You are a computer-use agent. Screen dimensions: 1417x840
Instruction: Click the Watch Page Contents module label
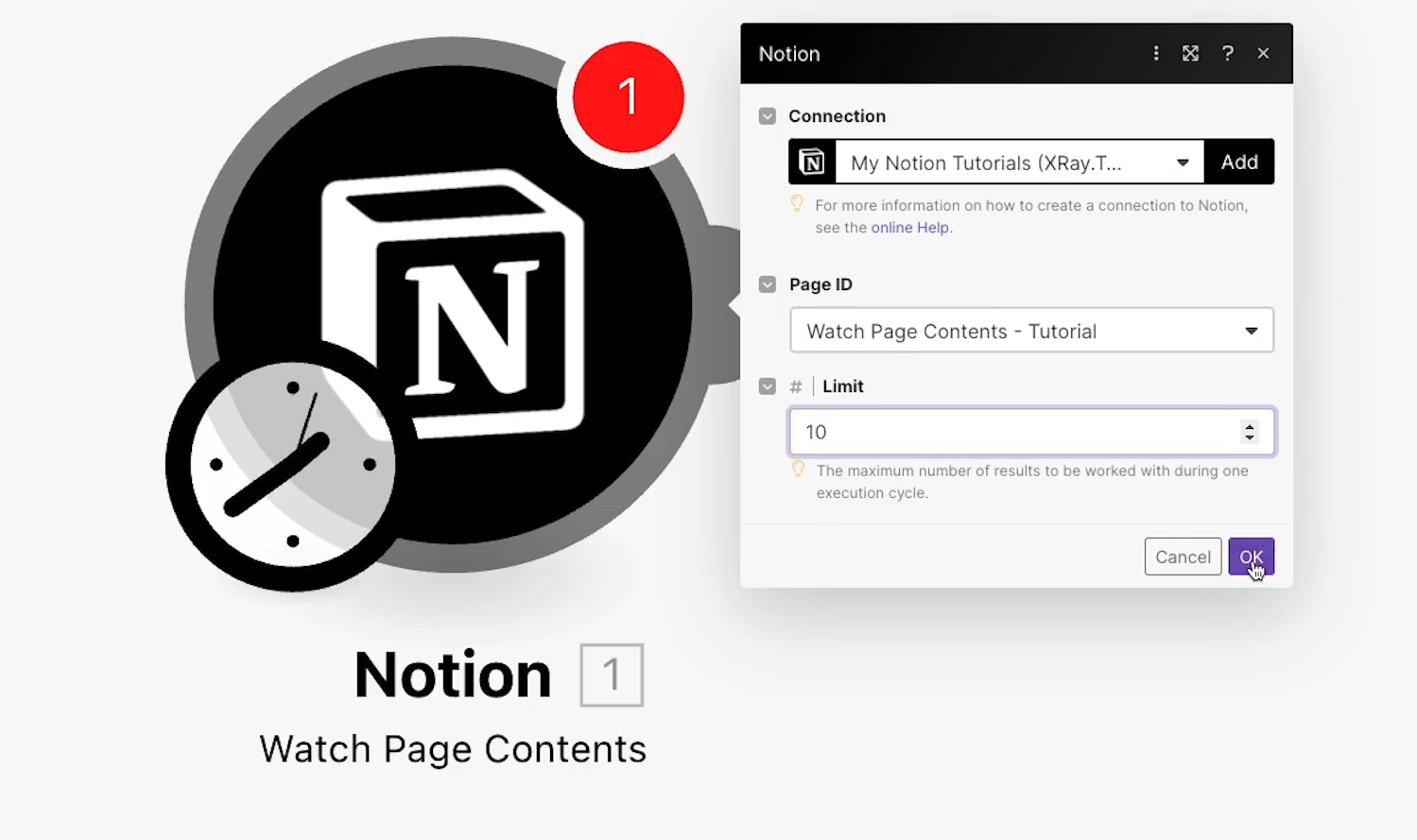(x=453, y=749)
